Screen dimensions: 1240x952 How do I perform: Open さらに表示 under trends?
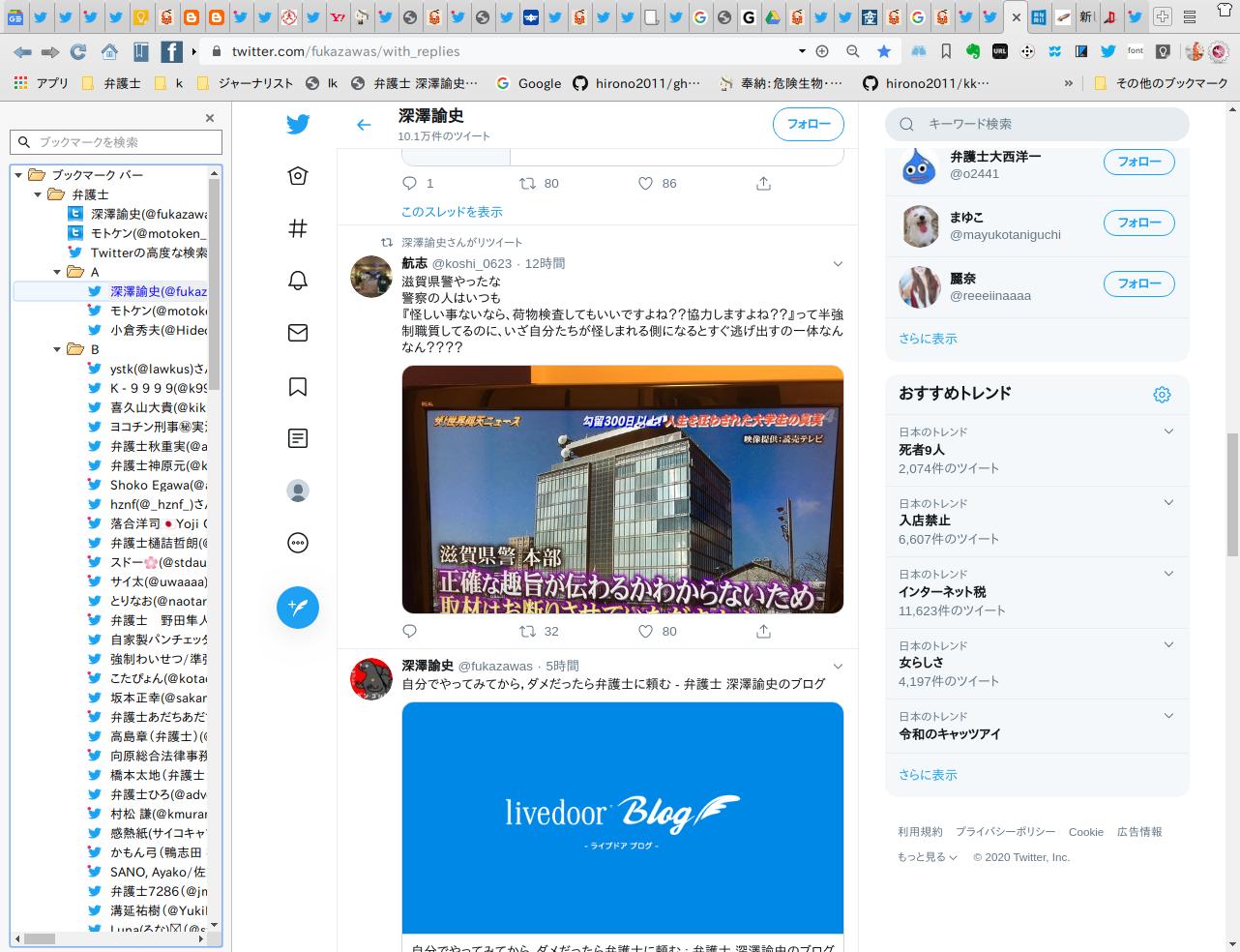(x=928, y=775)
